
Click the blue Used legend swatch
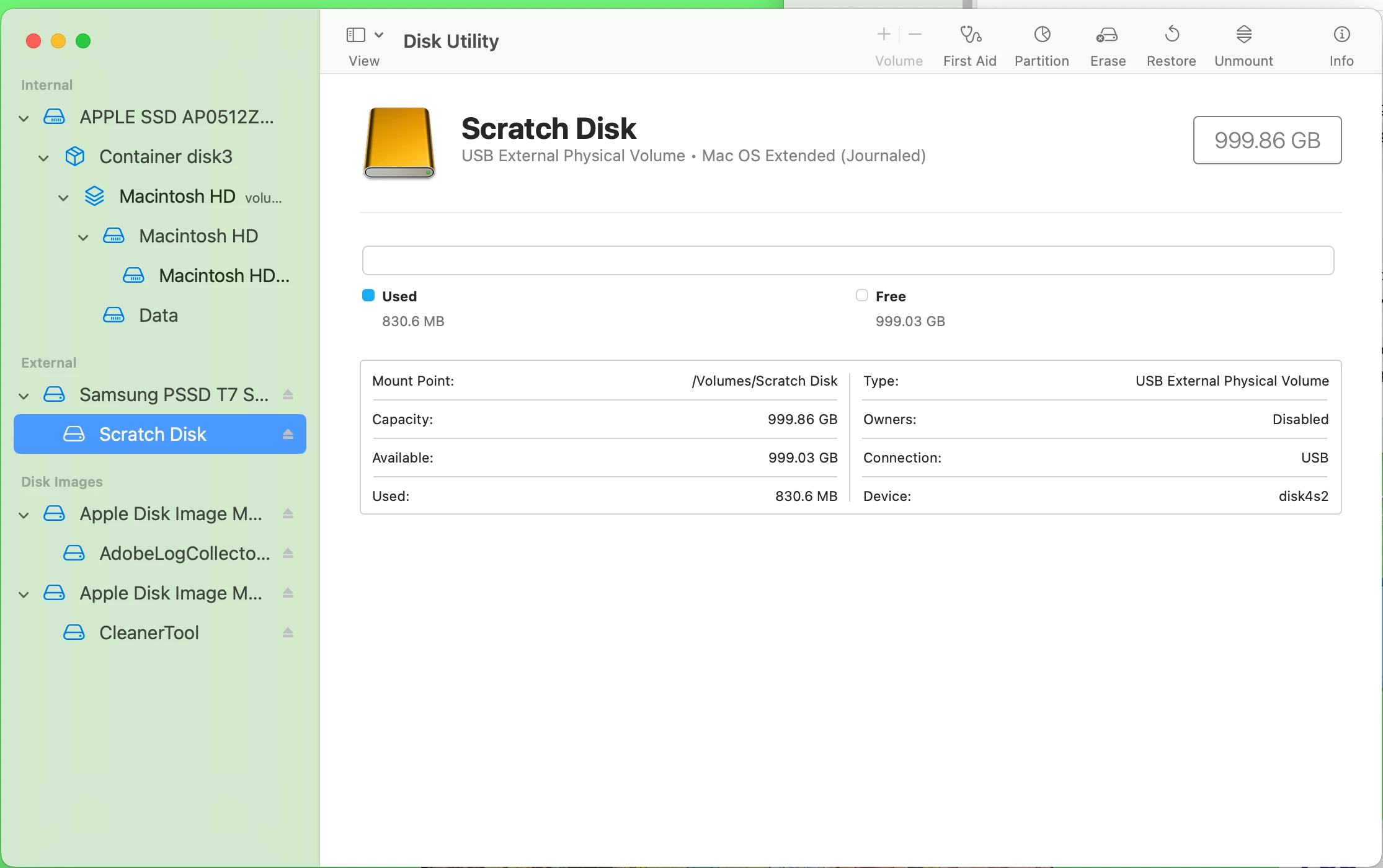[x=368, y=295]
